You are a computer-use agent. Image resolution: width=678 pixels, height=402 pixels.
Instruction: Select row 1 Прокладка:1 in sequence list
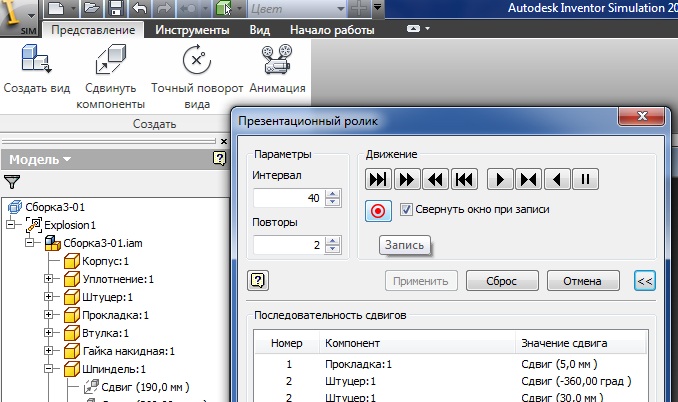tap(451, 364)
